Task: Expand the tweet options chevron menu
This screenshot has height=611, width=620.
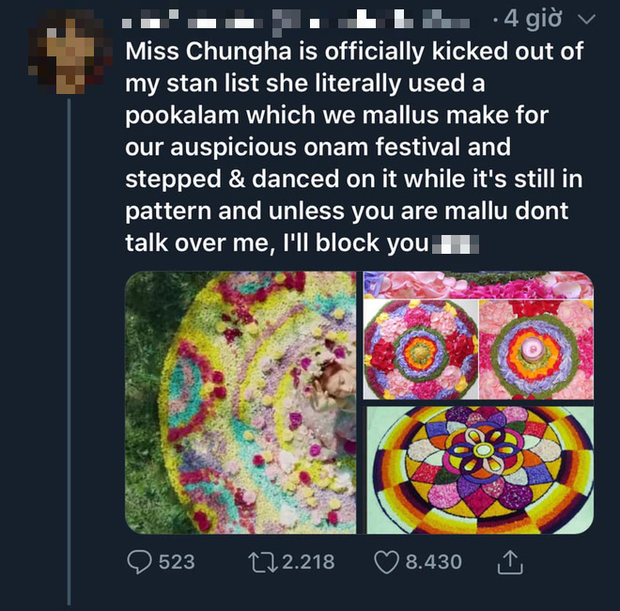Action: pos(587,18)
